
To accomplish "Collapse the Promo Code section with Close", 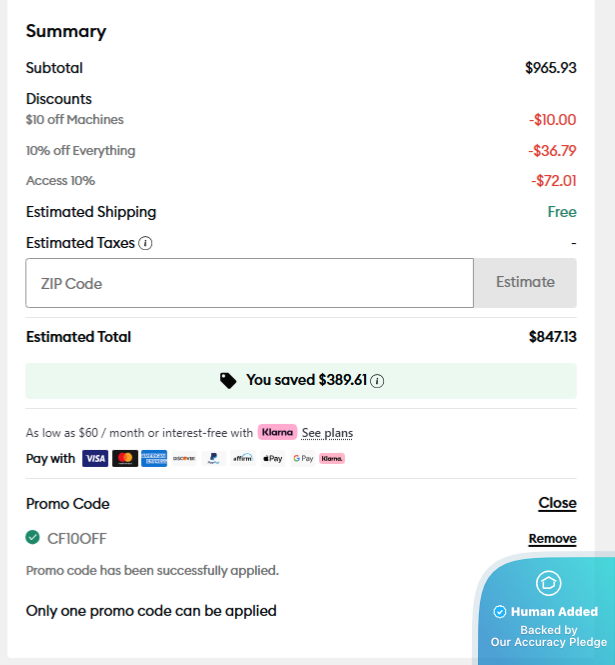I will click(557, 503).
